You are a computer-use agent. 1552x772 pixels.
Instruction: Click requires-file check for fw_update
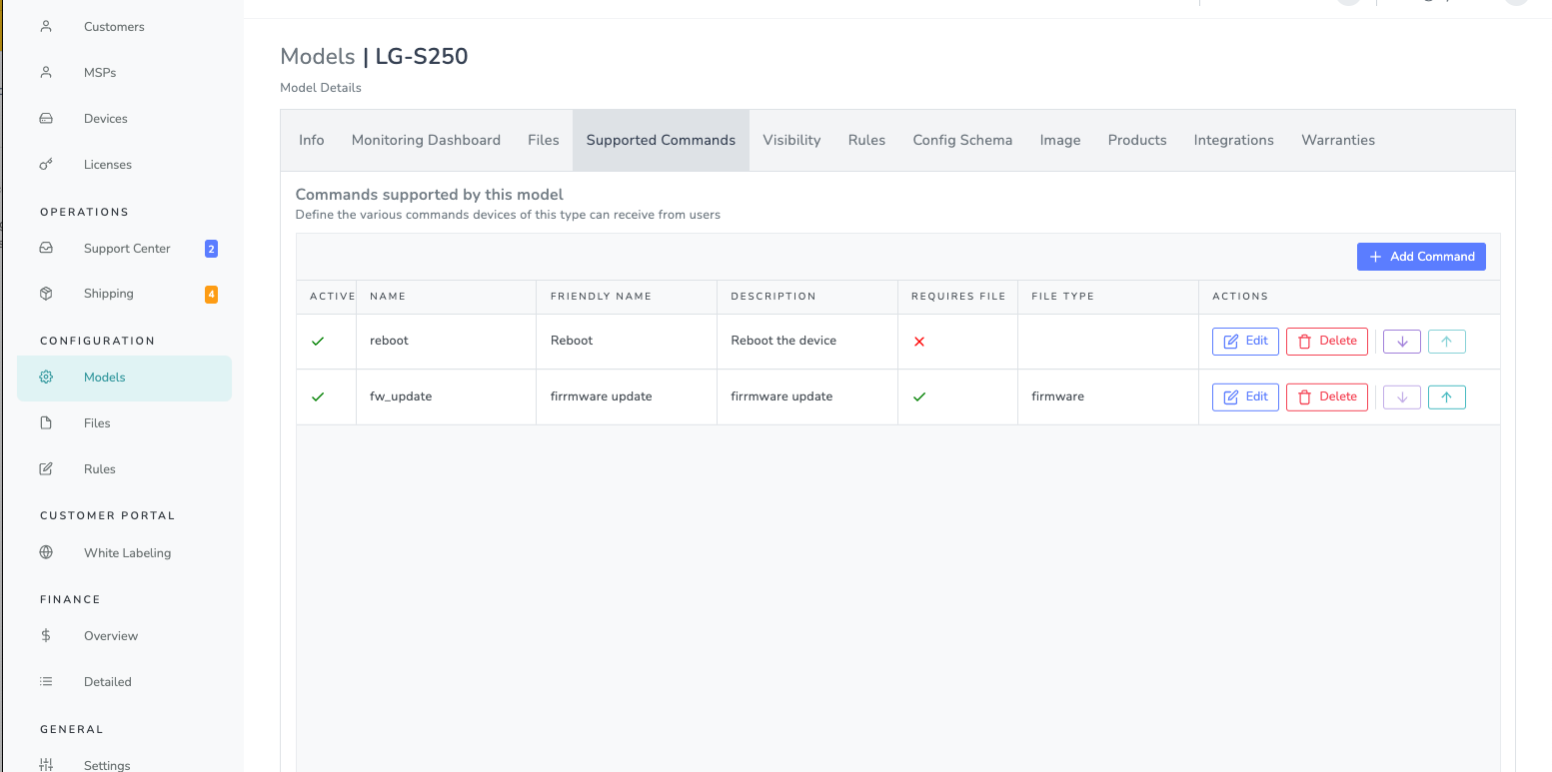coord(919,397)
